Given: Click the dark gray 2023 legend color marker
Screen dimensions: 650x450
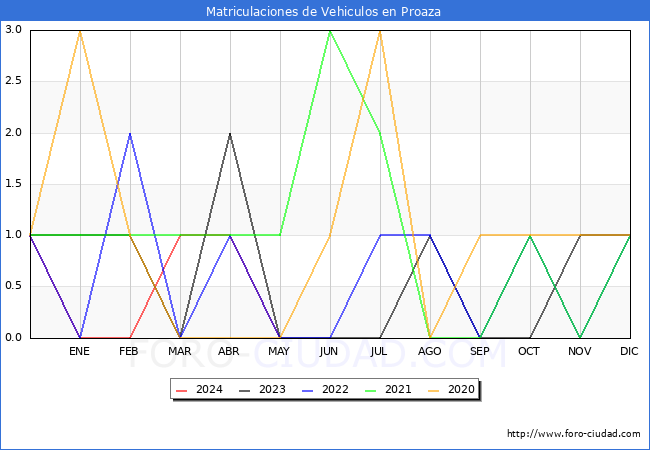Looking at the screenshot, I should (x=245, y=390).
